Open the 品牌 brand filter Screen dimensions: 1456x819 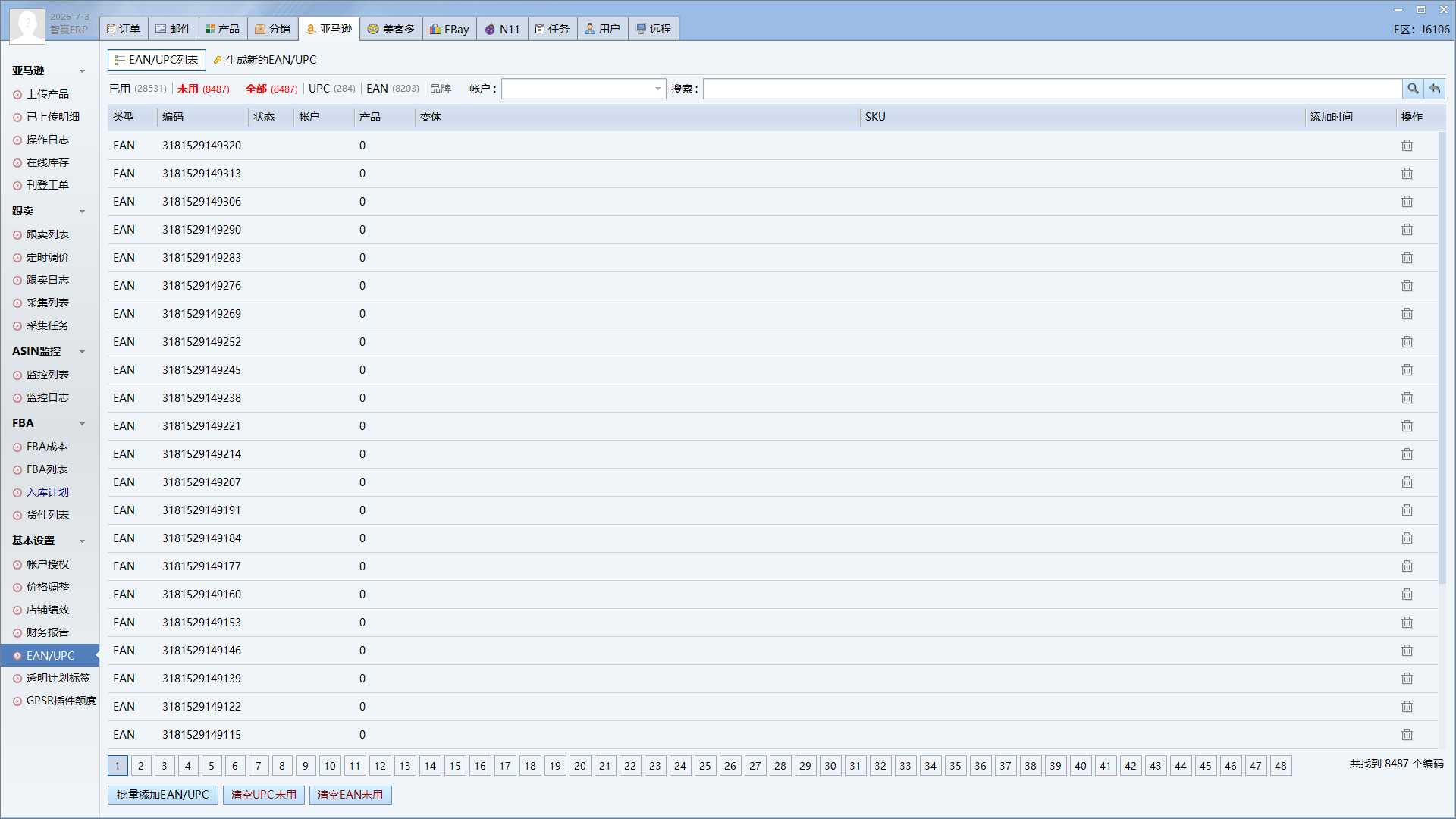click(441, 89)
